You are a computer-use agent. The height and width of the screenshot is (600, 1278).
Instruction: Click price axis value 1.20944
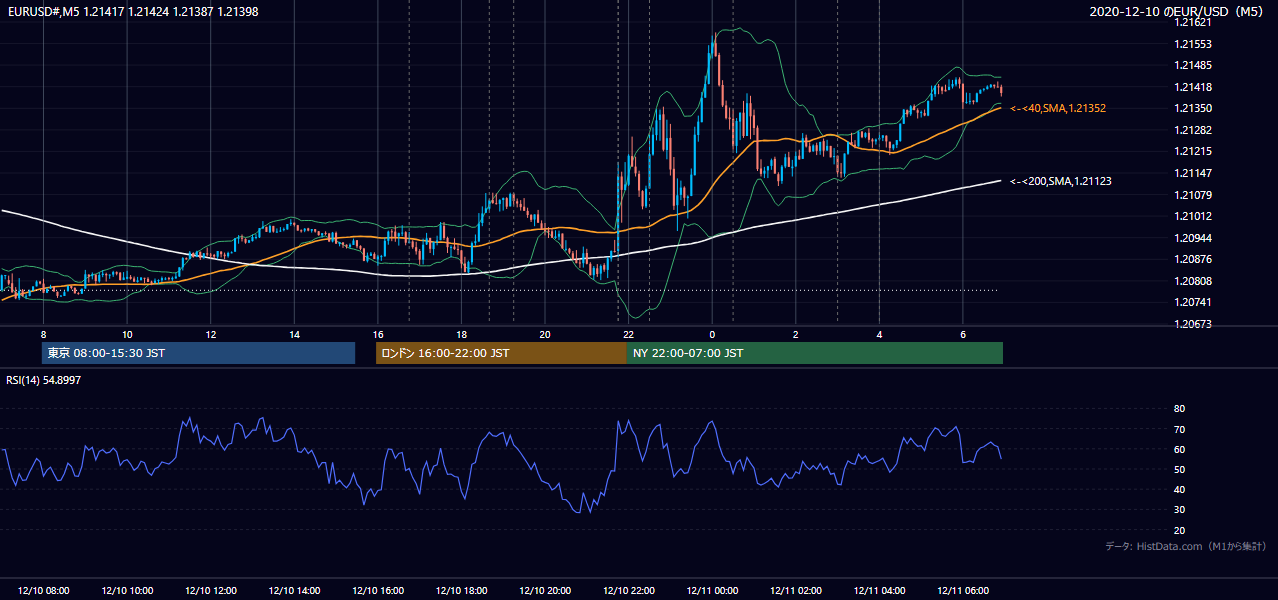[1194, 238]
